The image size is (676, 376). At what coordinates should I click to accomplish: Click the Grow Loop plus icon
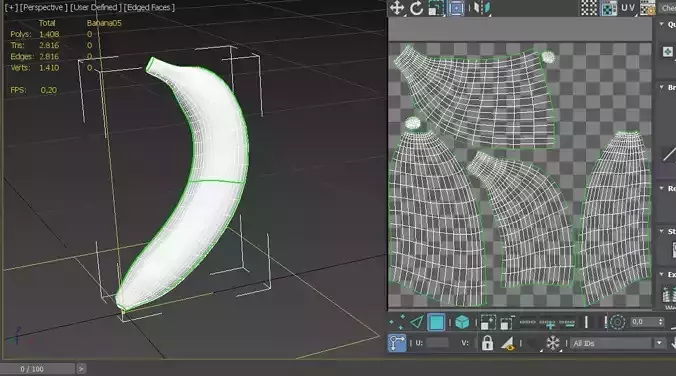pos(548,322)
